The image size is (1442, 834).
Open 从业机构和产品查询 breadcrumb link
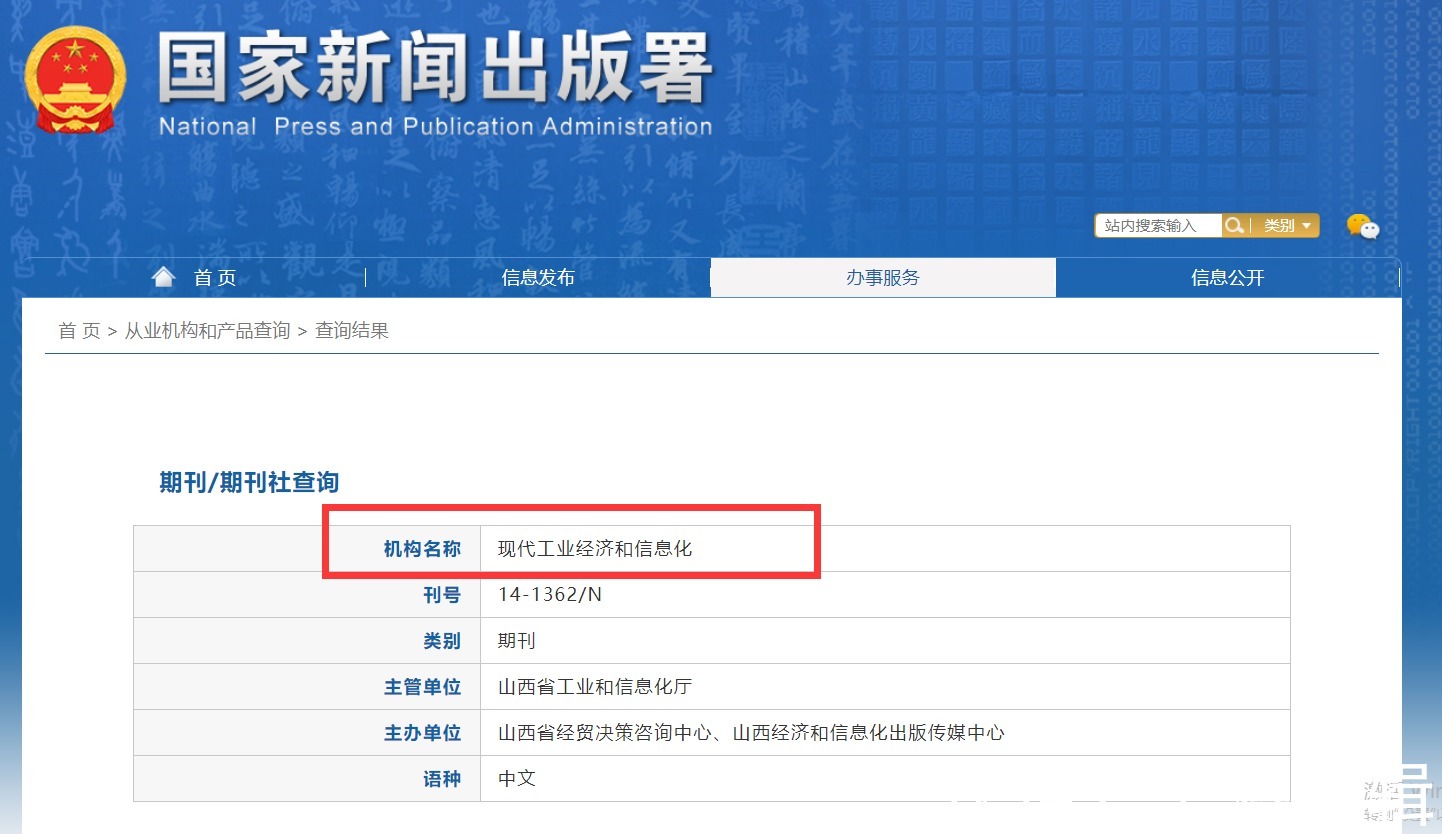point(207,331)
